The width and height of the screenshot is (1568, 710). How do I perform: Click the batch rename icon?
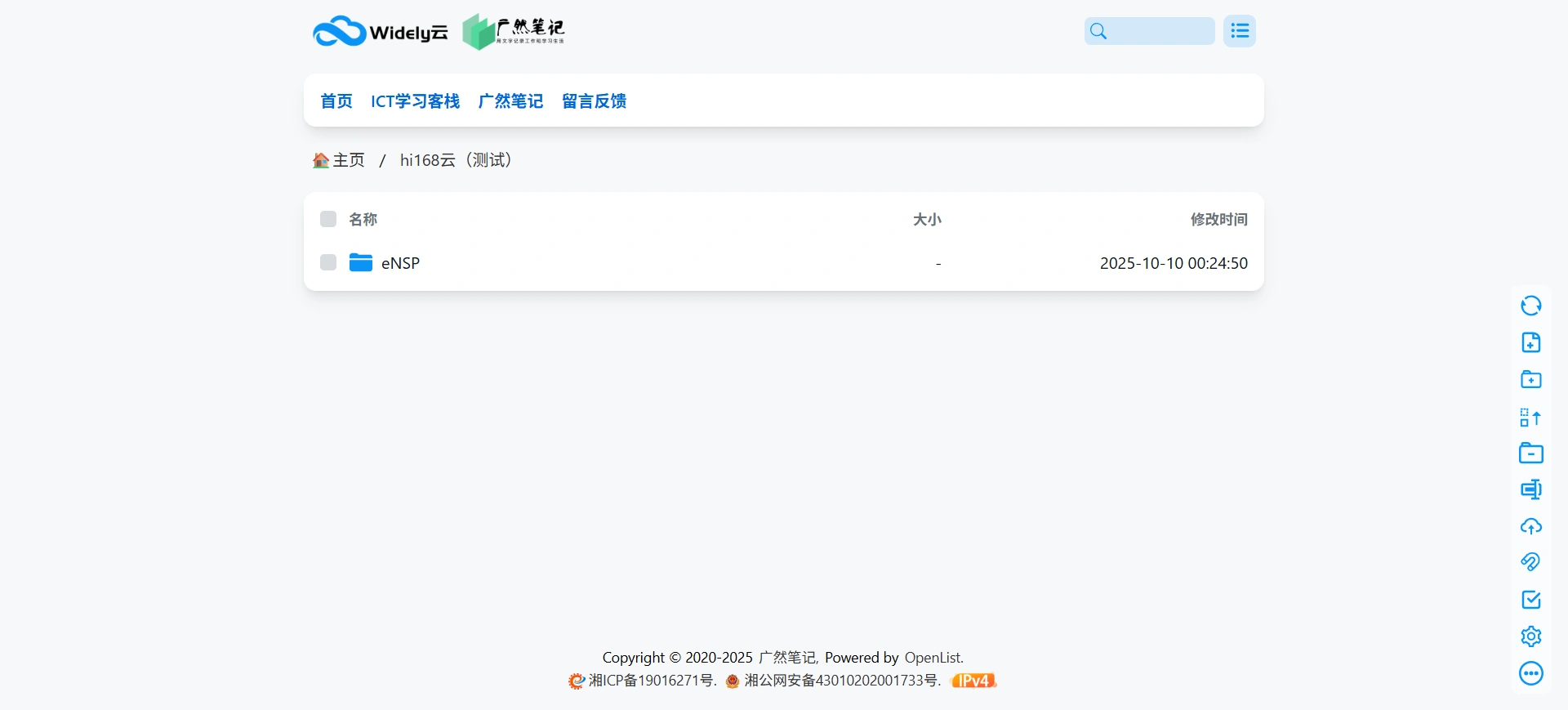coord(1530,489)
